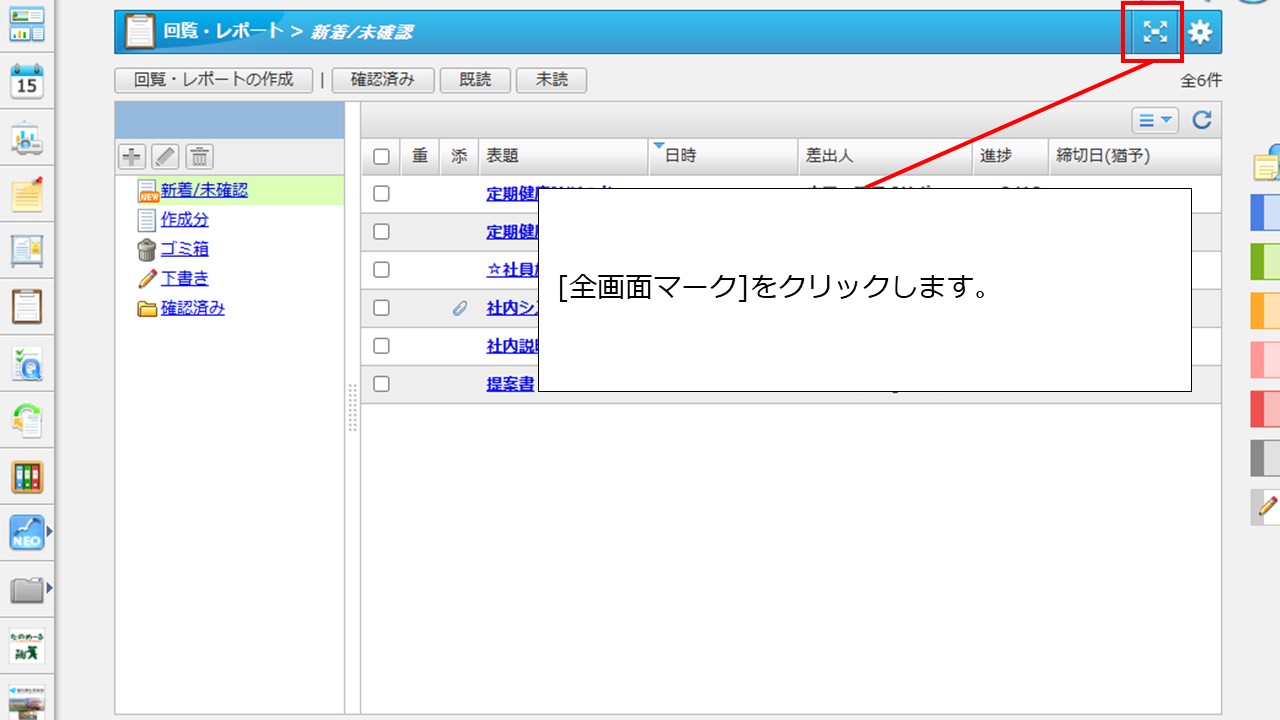Open the settings gear icon
Screen dimensions: 1280x720
pos(1199,33)
